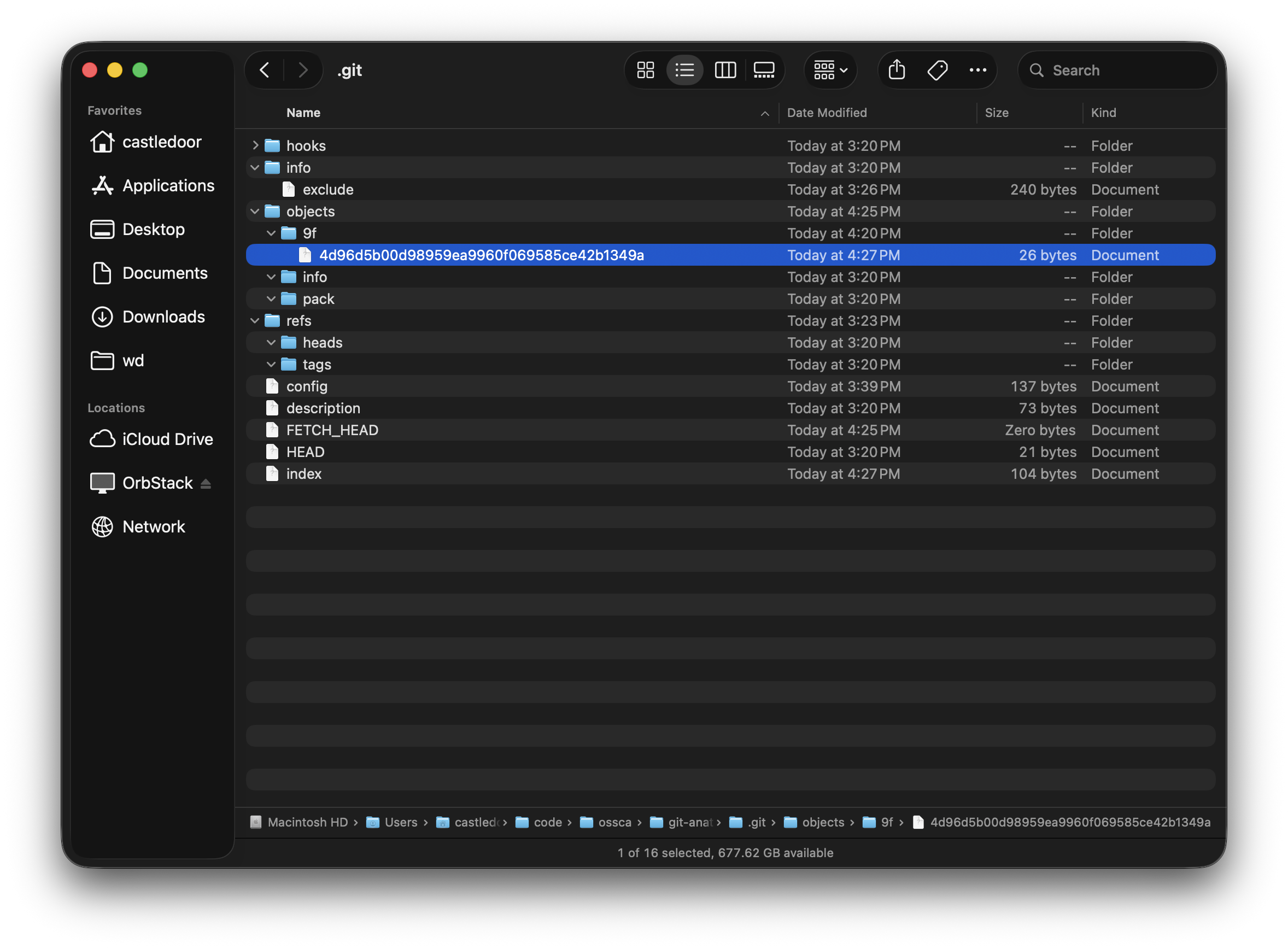Go back to previous folder
Screen dimensions: 1288x949
coord(265,70)
